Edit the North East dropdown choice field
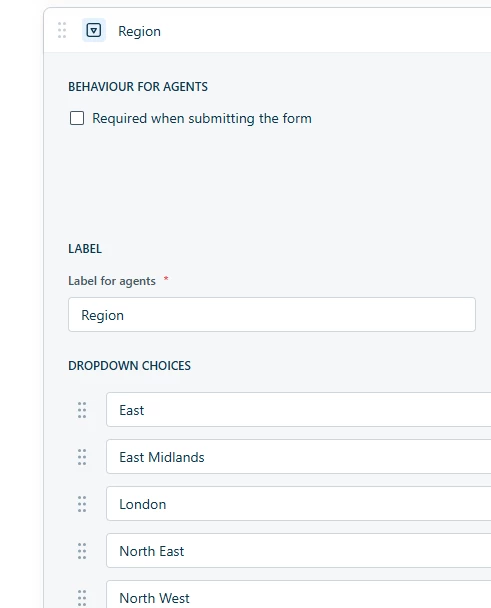 coord(299,550)
